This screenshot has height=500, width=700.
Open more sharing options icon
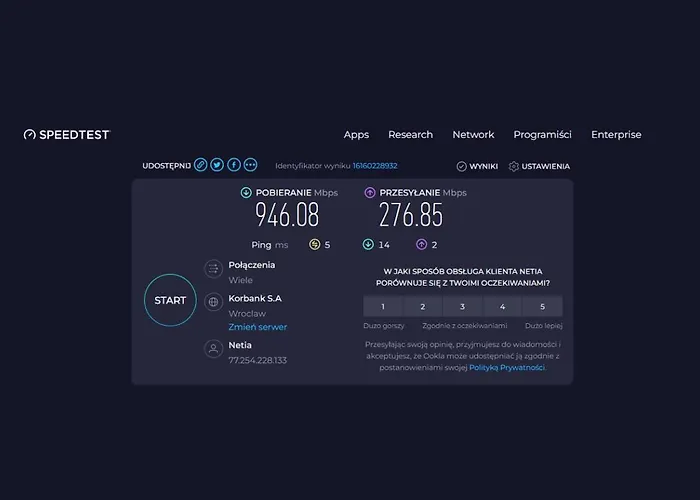(250, 165)
